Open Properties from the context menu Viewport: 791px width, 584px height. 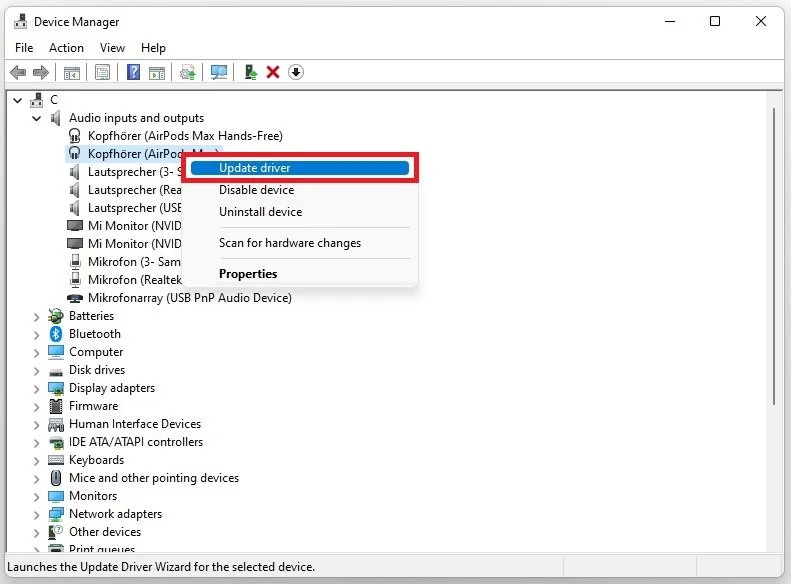tap(248, 274)
